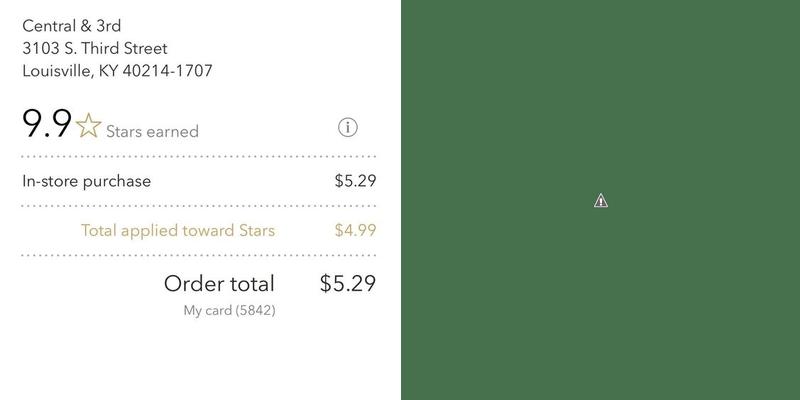Click the warning triangle icon
800x400 pixels.
click(x=600, y=201)
